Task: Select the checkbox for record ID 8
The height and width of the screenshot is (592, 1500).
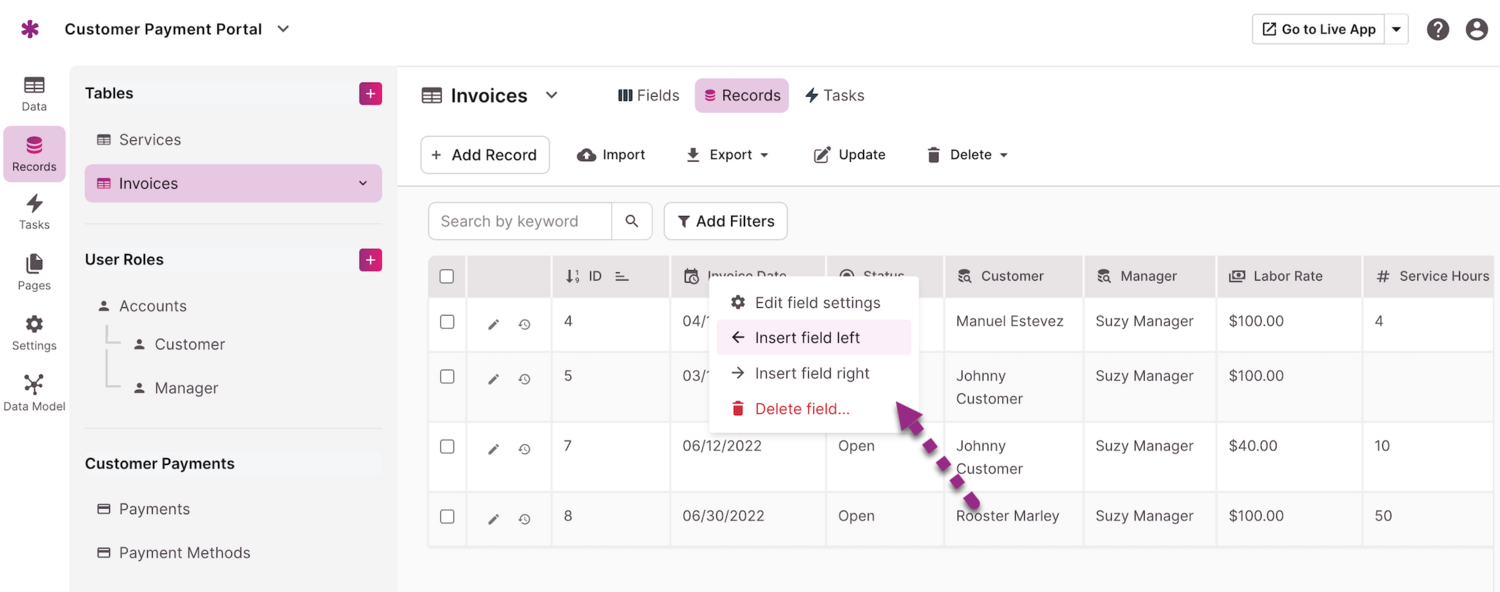Action: pos(447,517)
